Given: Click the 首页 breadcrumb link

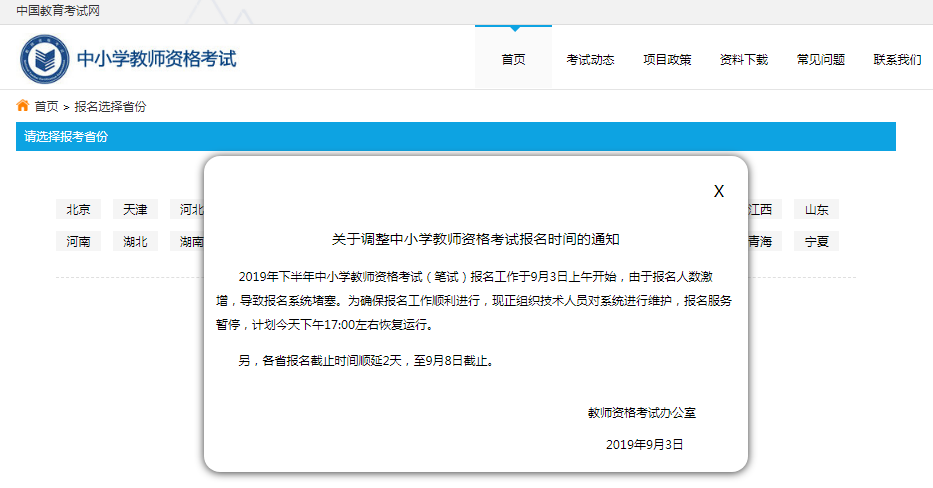Looking at the screenshot, I should pyautogui.click(x=46, y=107).
